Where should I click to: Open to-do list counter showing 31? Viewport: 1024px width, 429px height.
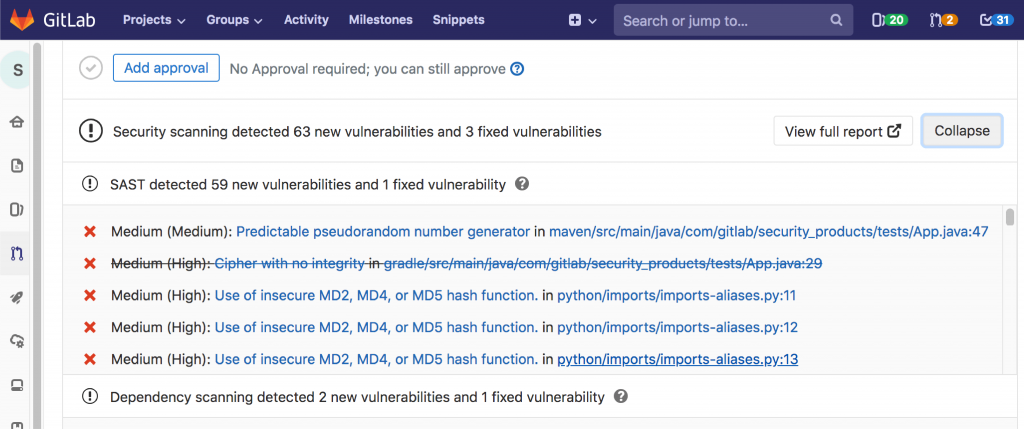(996, 20)
